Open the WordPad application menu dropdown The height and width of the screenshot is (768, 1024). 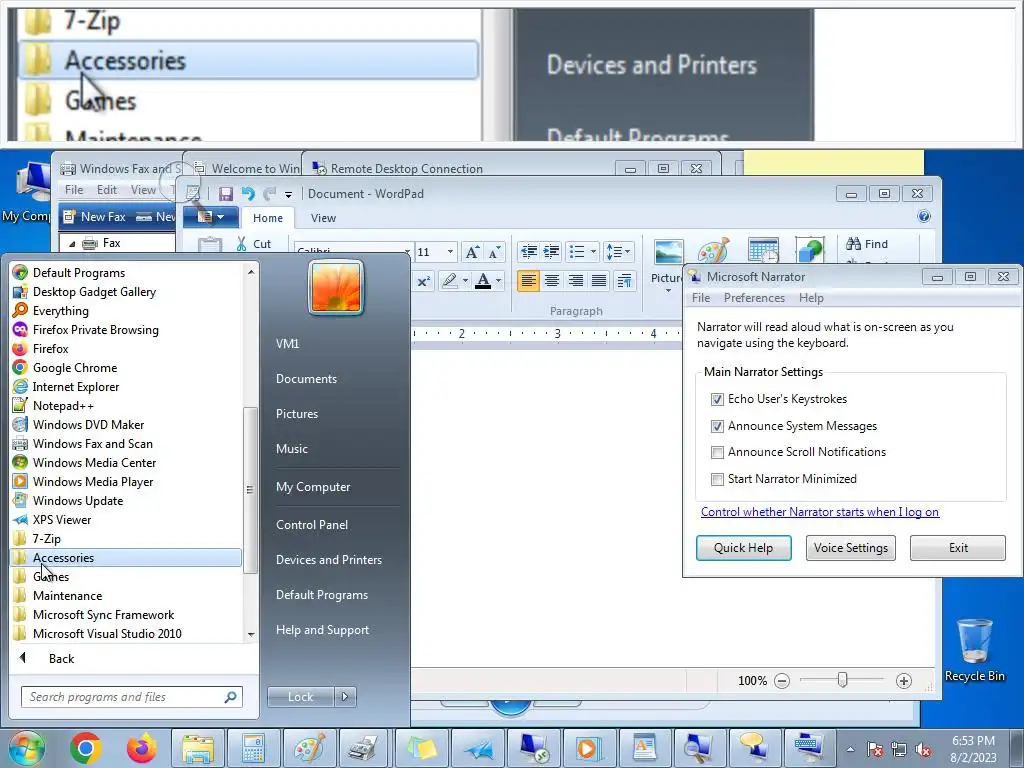point(210,217)
